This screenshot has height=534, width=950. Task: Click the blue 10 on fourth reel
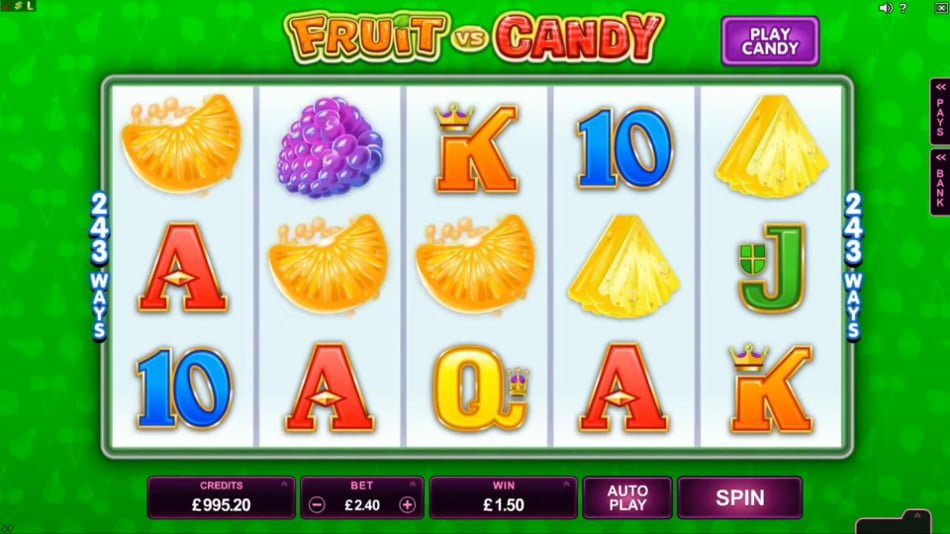click(x=625, y=148)
